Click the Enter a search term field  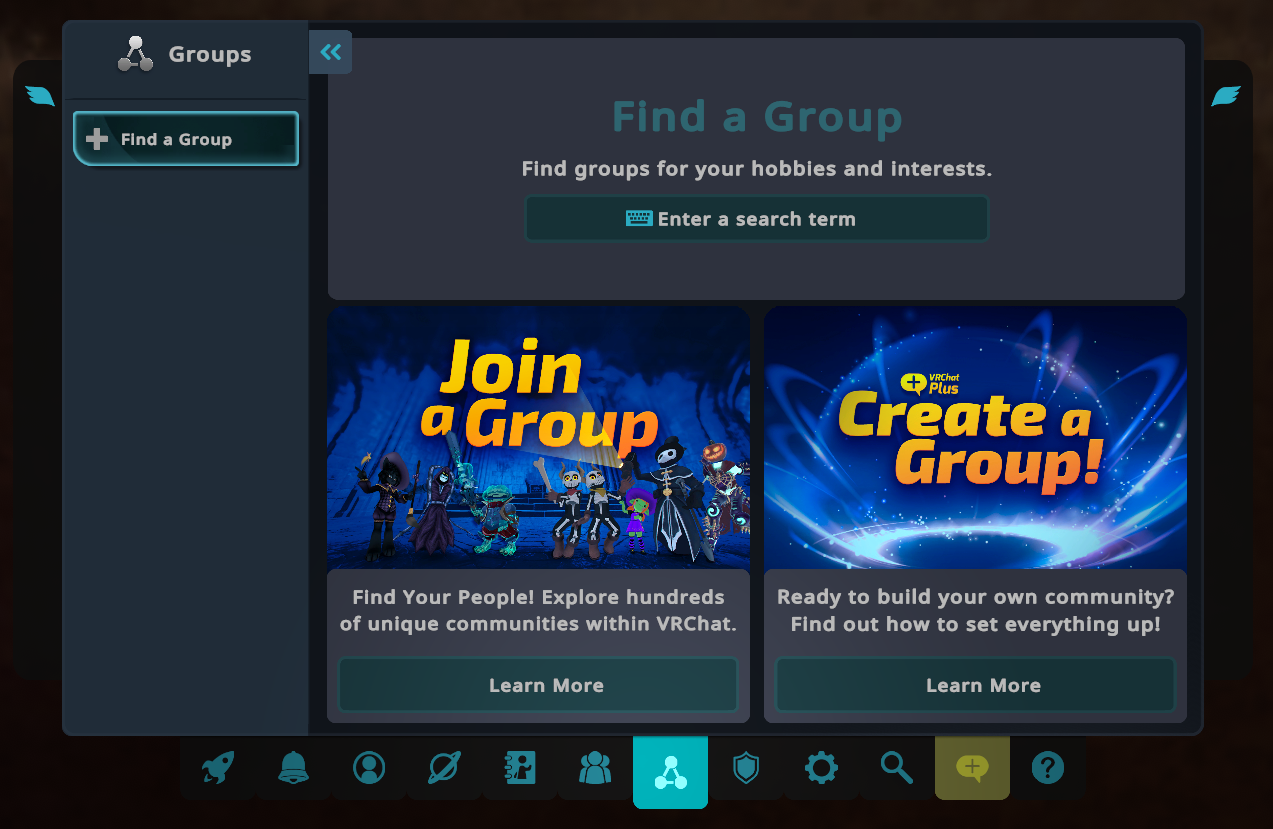click(757, 219)
